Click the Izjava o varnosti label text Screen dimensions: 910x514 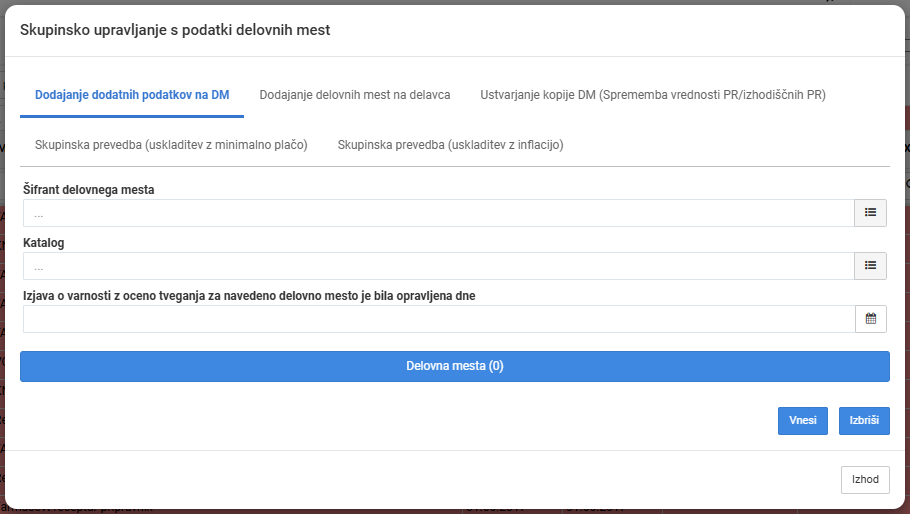pos(249,296)
